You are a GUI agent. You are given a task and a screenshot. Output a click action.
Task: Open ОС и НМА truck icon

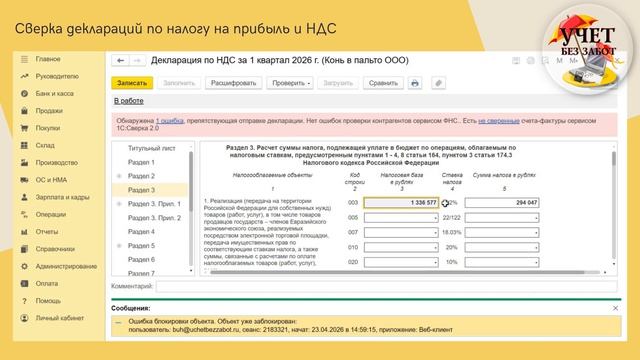[24, 180]
